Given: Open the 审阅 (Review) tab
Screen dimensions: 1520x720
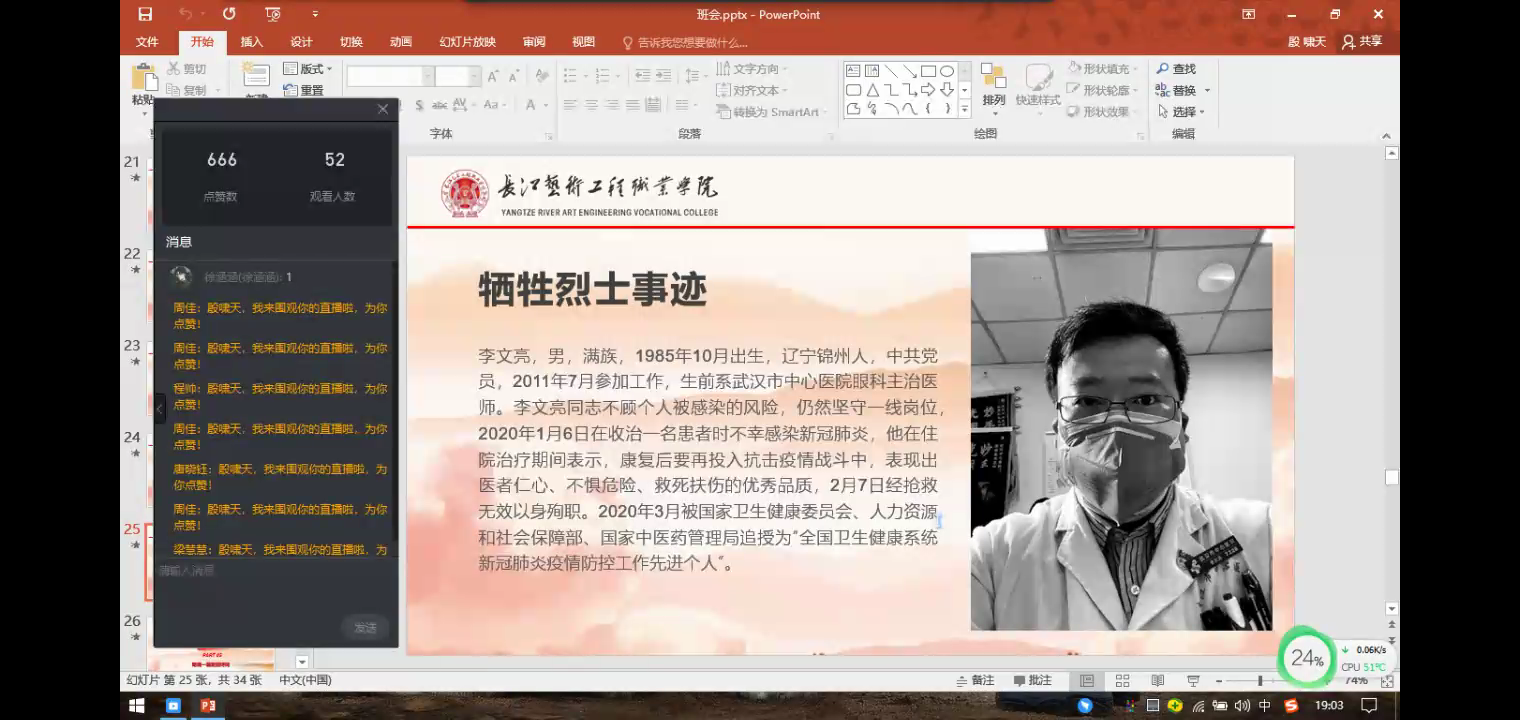Looking at the screenshot, I should pos(534,42).
